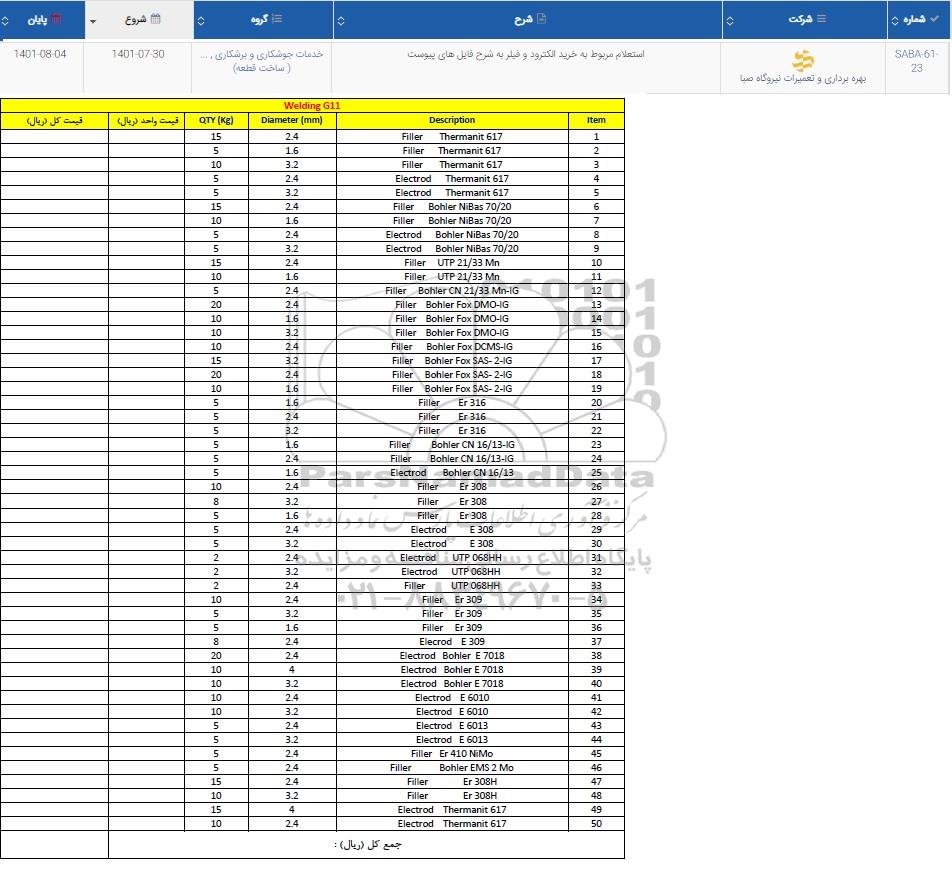Image resolution: width=952 pixels, height=886 pixels.
Task: Click item number 50 in the sheet
Action: (596, 824)
